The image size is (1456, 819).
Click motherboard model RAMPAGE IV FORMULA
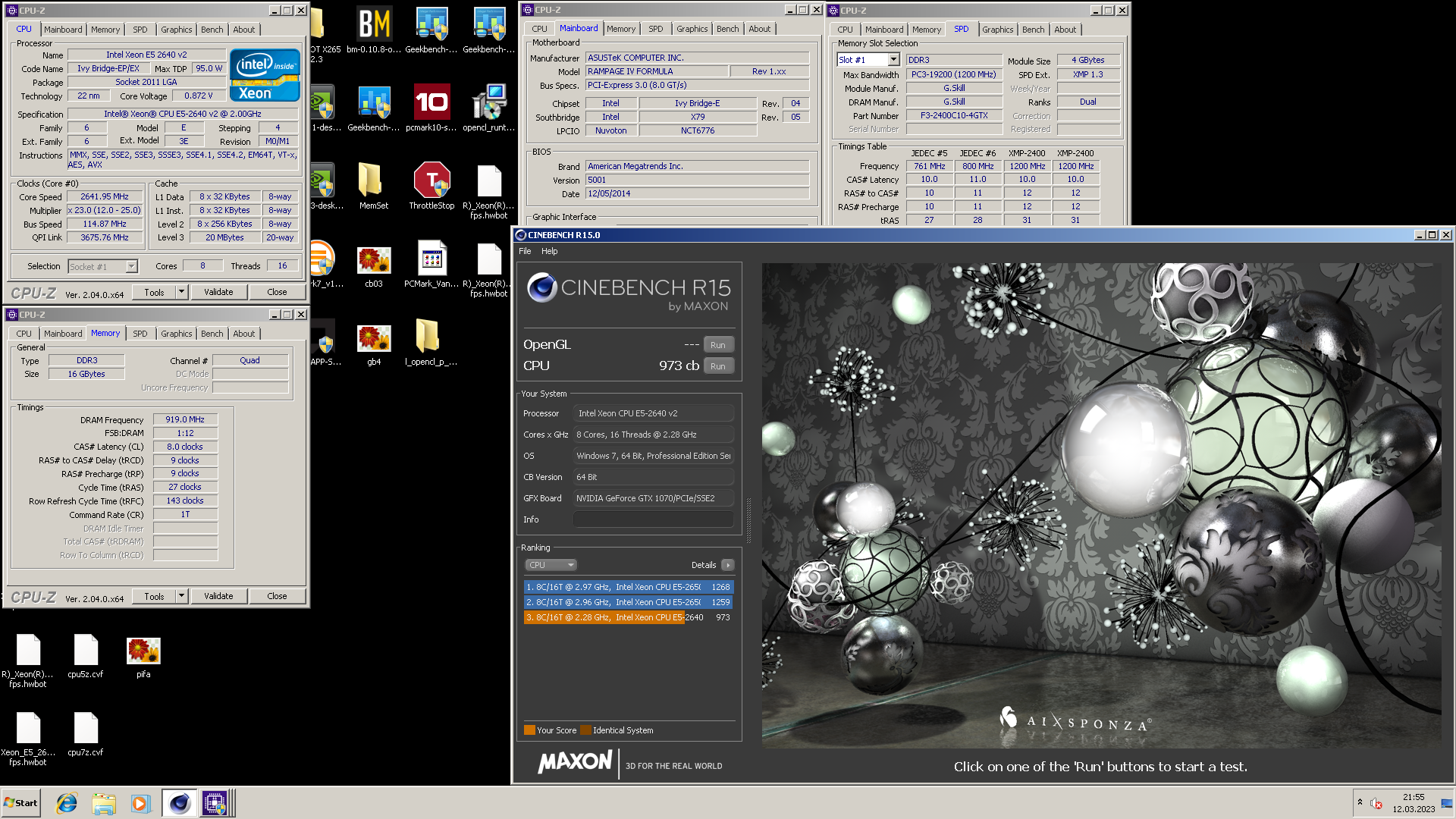[656, 71]
